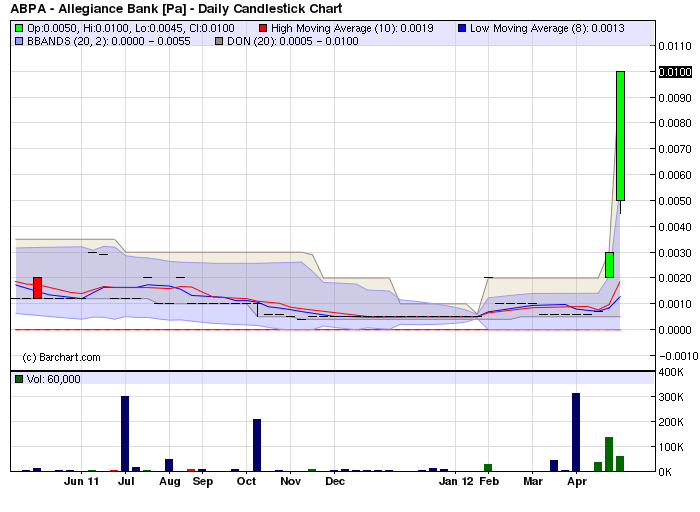Click the Vol: 60,000 label
The image size is (700, 512).
54,379
